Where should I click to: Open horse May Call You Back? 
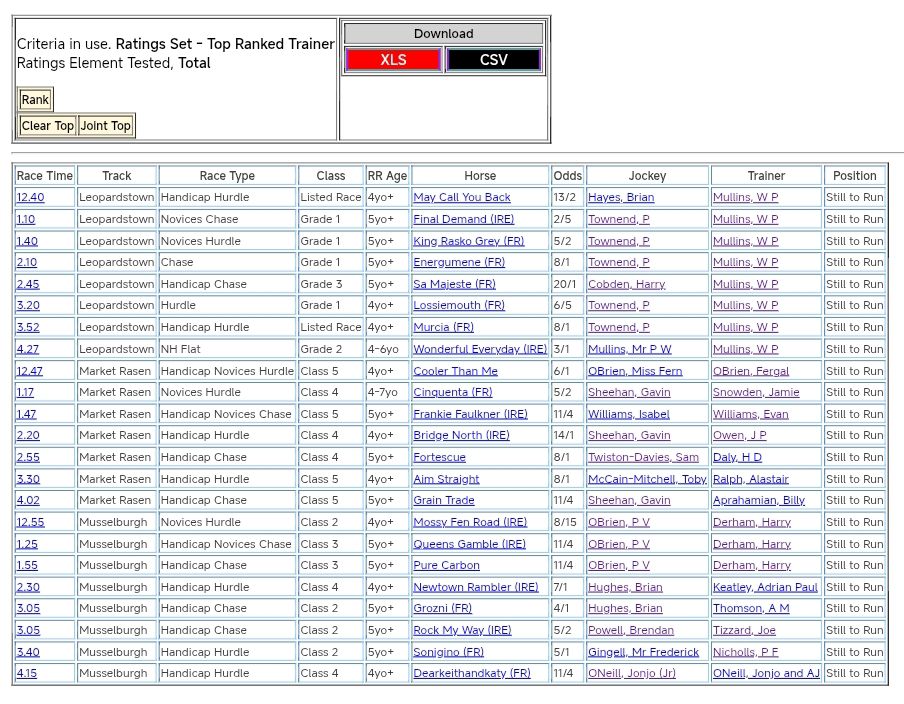(x=462, y=198)
